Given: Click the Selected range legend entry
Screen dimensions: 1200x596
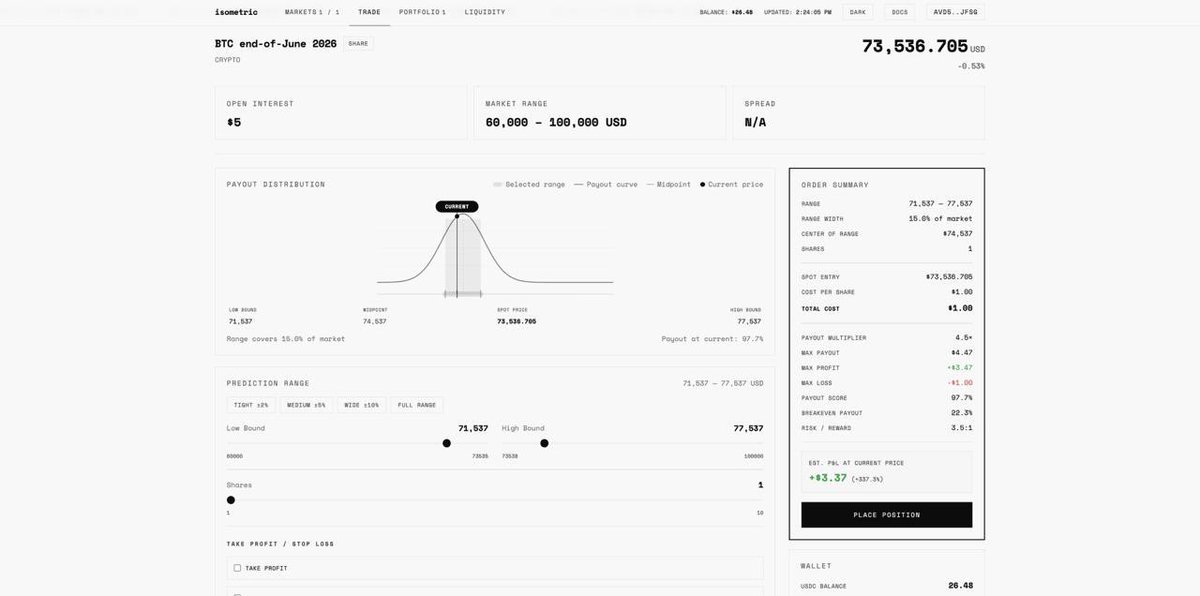Looking at the screenshot, I should (529, 184).
